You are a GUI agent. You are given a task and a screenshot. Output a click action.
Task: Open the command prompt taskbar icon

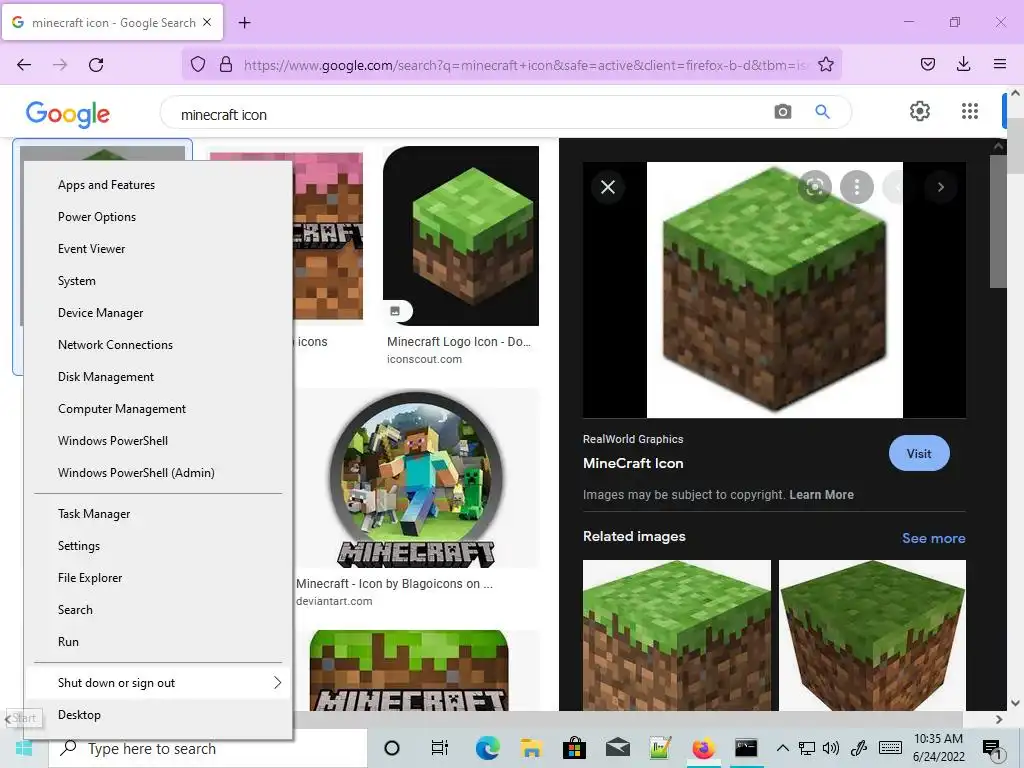(x=746, y=748)
